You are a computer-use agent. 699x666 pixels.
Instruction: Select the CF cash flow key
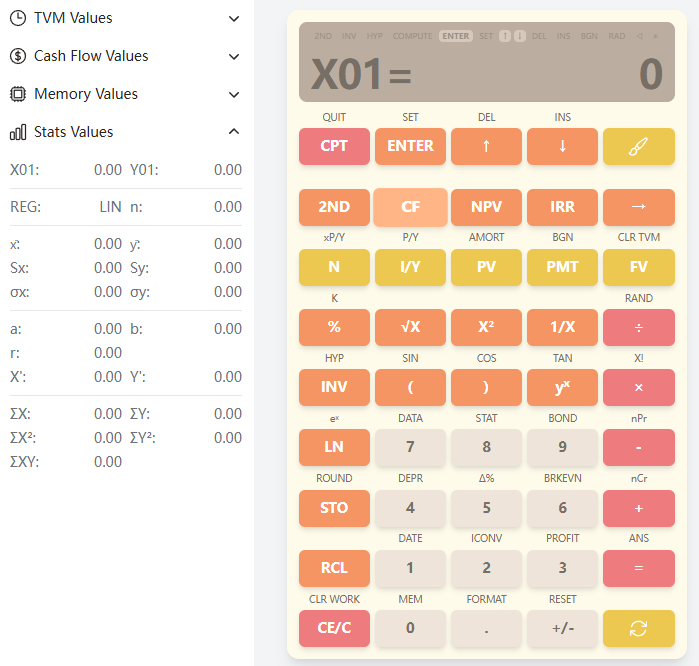pyautogui.click(x=410, y=207)
